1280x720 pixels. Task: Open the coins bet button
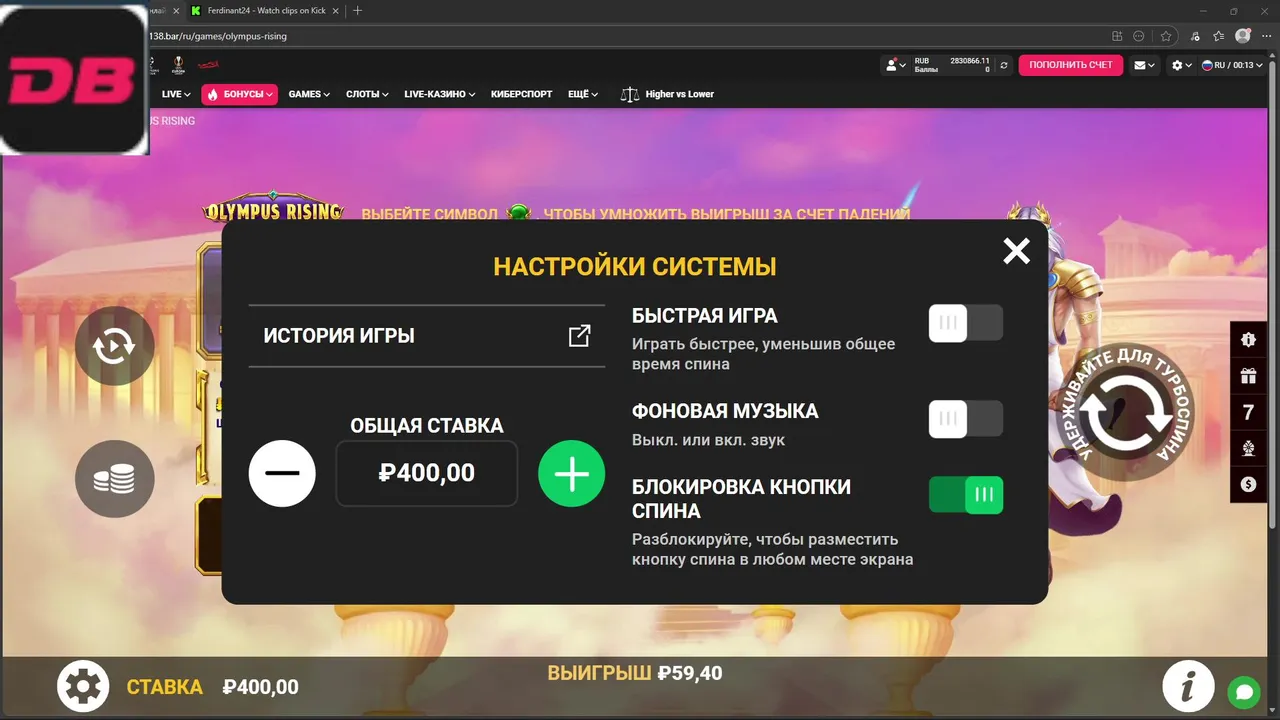tap(114, 479)
